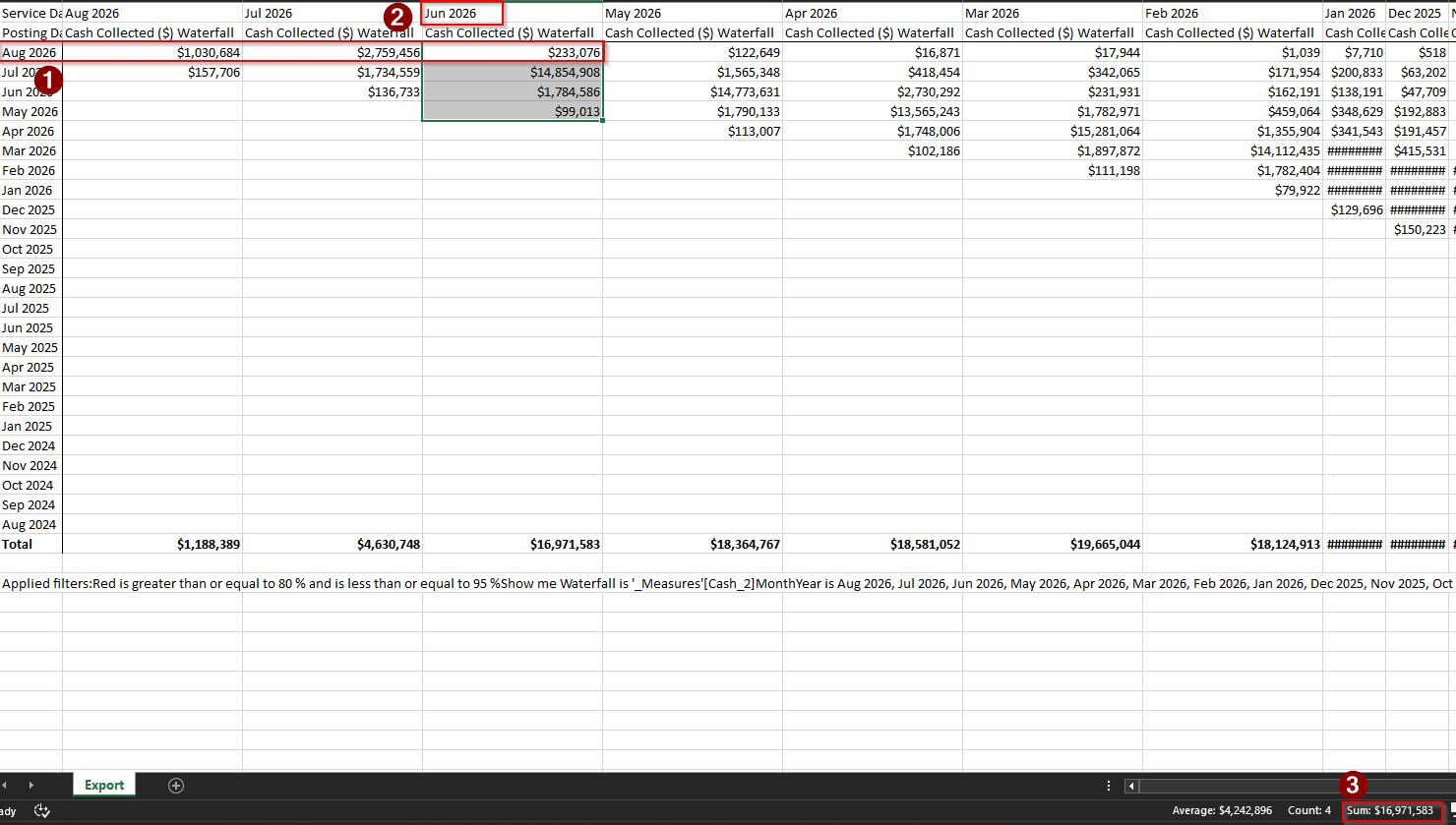
Task: Select the Cash Collected header under May 2026
Action: (693, 32)
